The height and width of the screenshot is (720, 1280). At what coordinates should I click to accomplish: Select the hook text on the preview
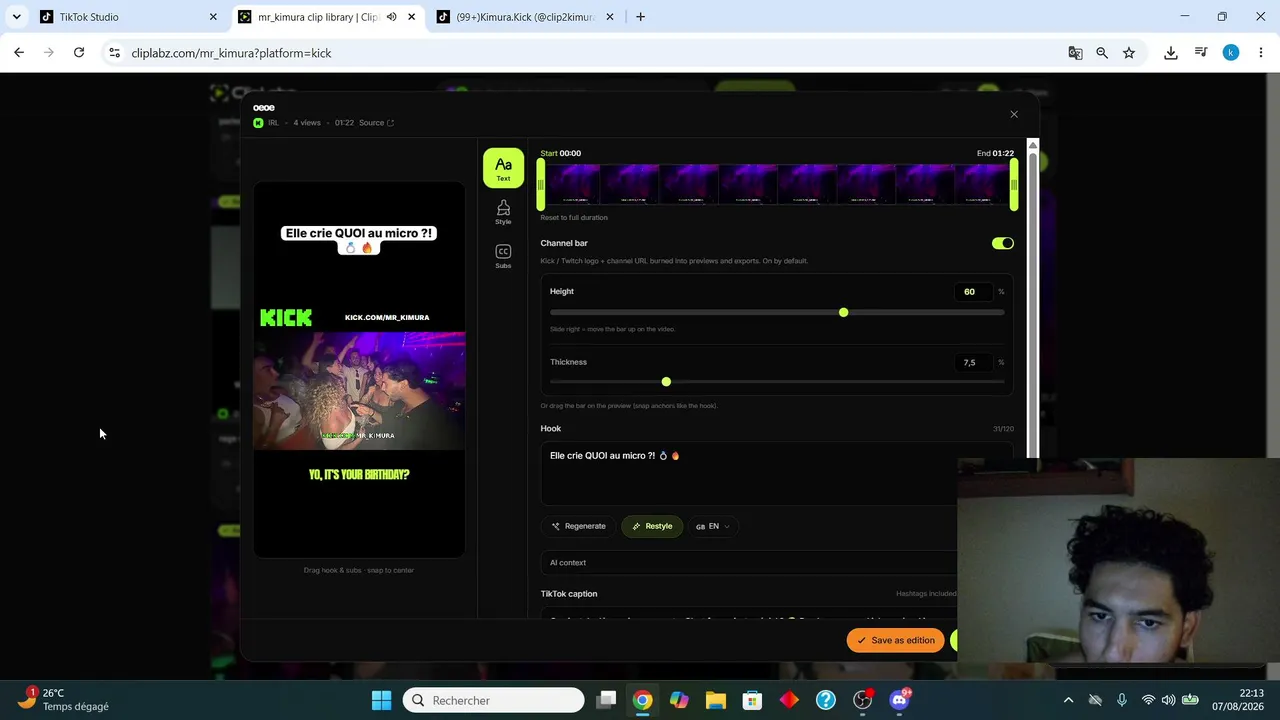click(359, 239)
